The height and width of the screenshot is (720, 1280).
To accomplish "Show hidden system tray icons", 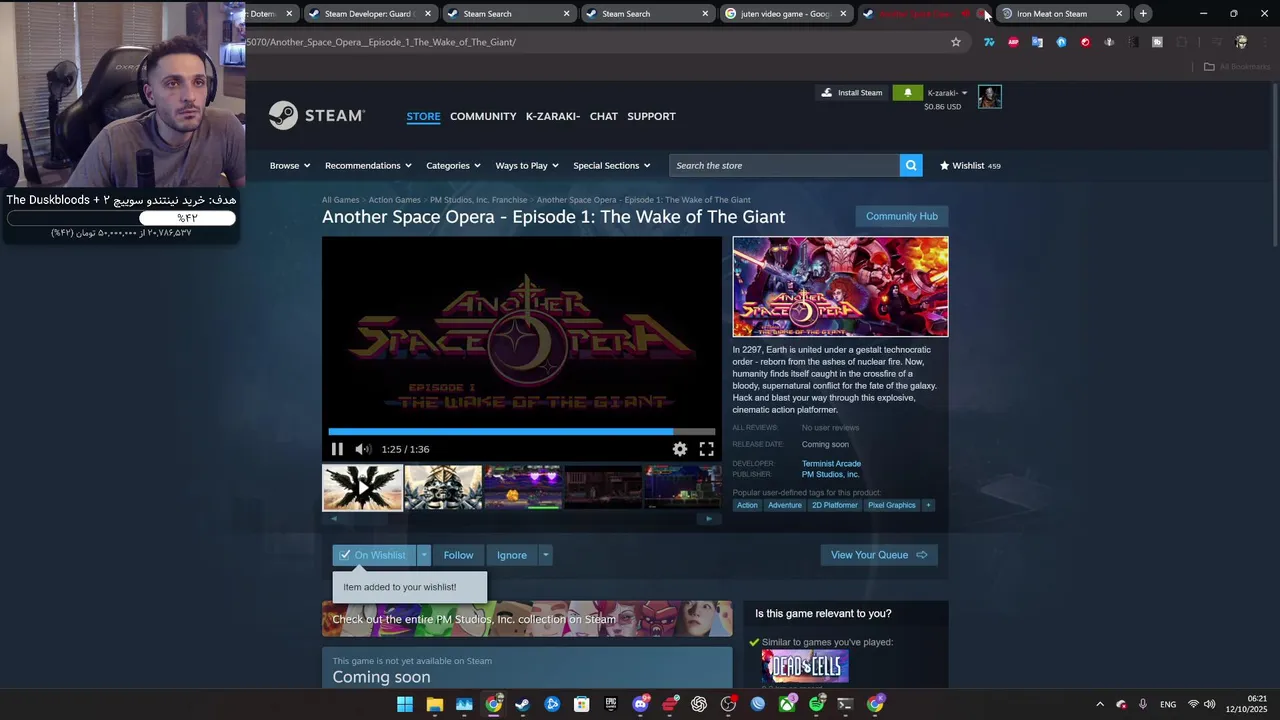I will tap(1100, 704).
